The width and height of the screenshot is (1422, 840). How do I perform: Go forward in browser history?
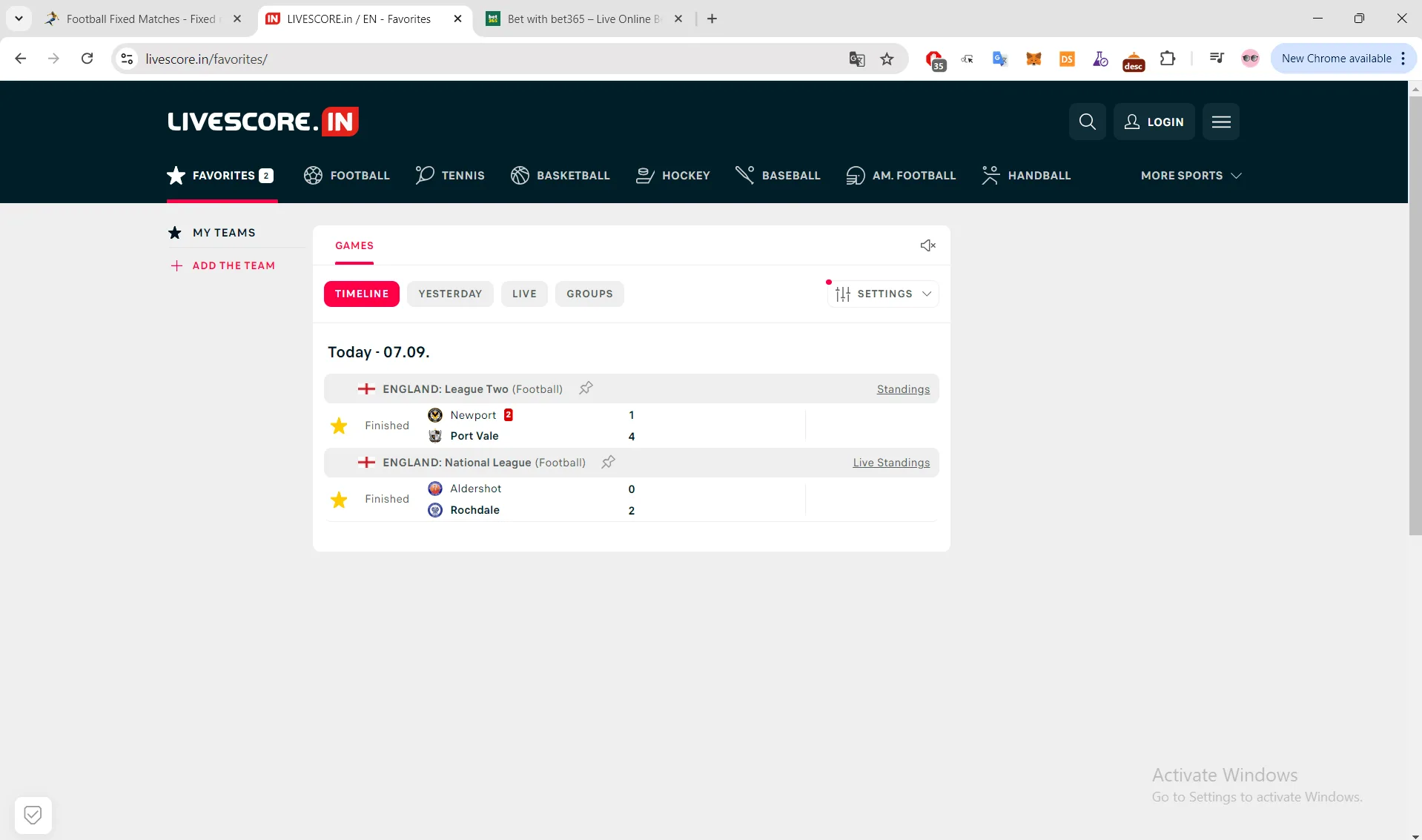pos(53,59)
